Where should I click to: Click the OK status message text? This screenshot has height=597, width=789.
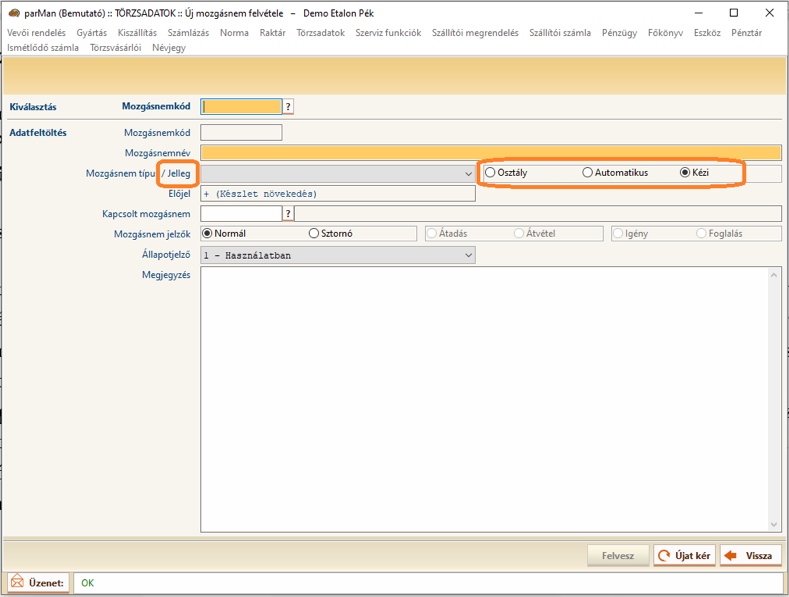(x=88, y=583)
